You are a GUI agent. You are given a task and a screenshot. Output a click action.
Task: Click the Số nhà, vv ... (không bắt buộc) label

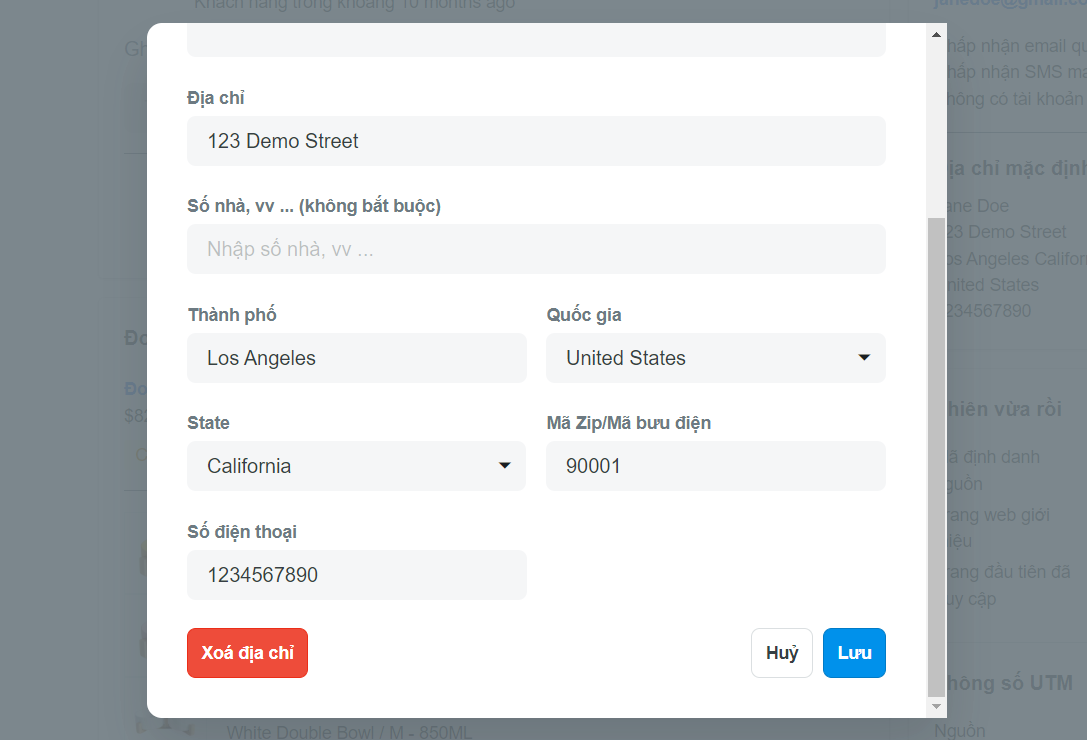click(x=314, y=206)
